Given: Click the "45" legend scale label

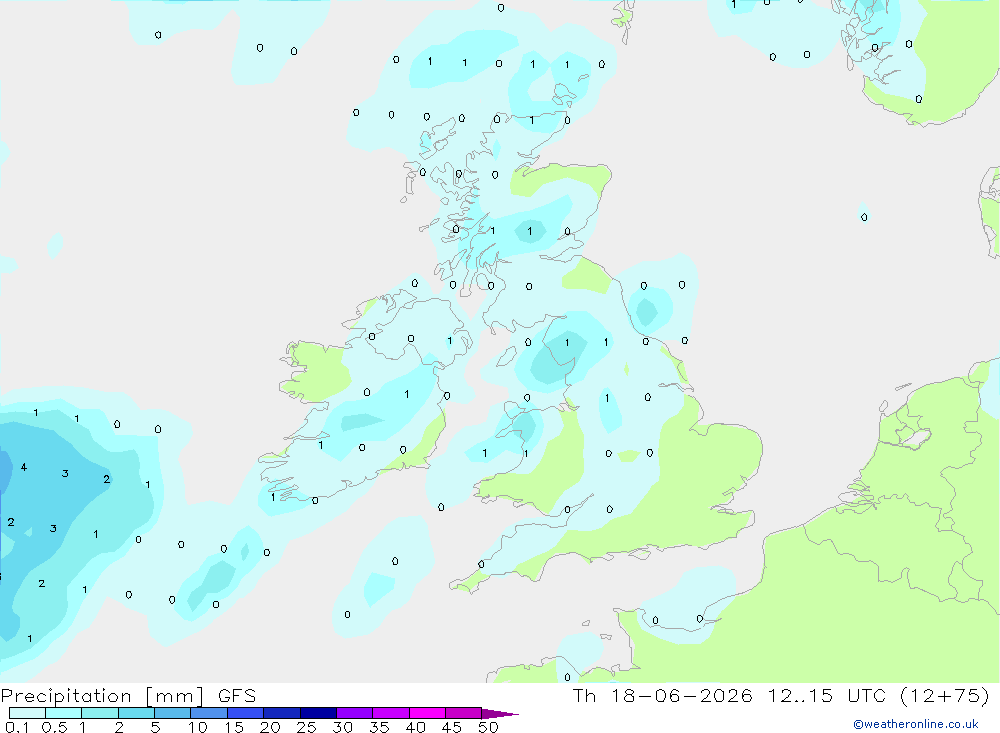Looking at the screenshot, I should coord(452,727).
